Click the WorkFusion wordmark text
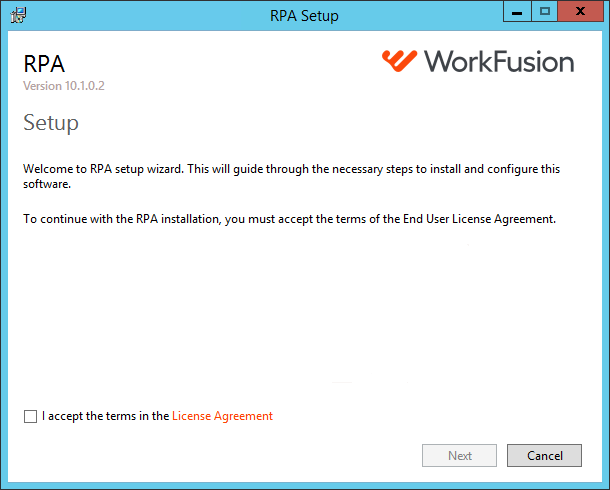This screenshot has width=610, height=490. pyautogui.click(x=499, y=61)
